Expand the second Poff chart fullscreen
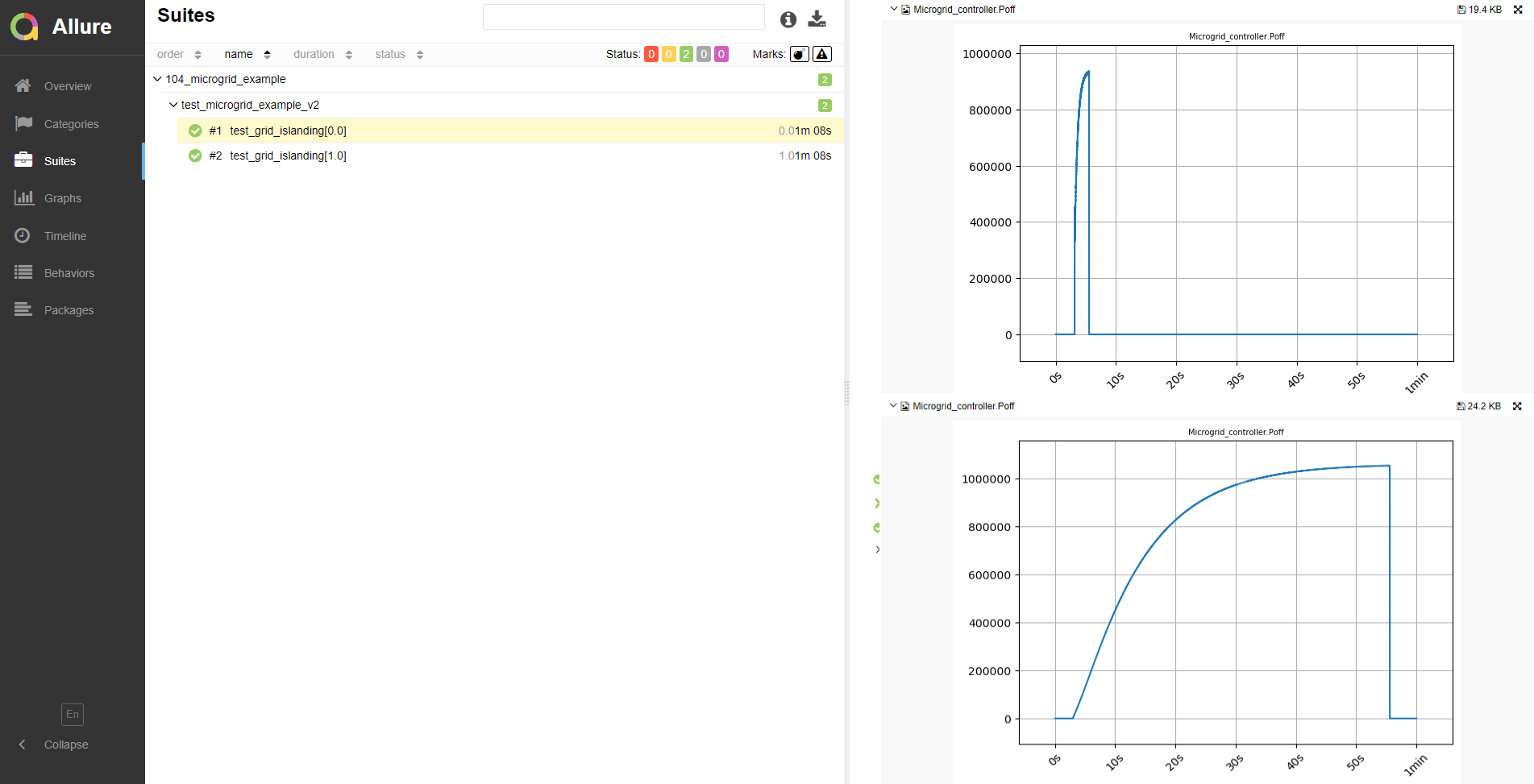The height and width of the screenshot is (784, 1534). point(1517,406)
